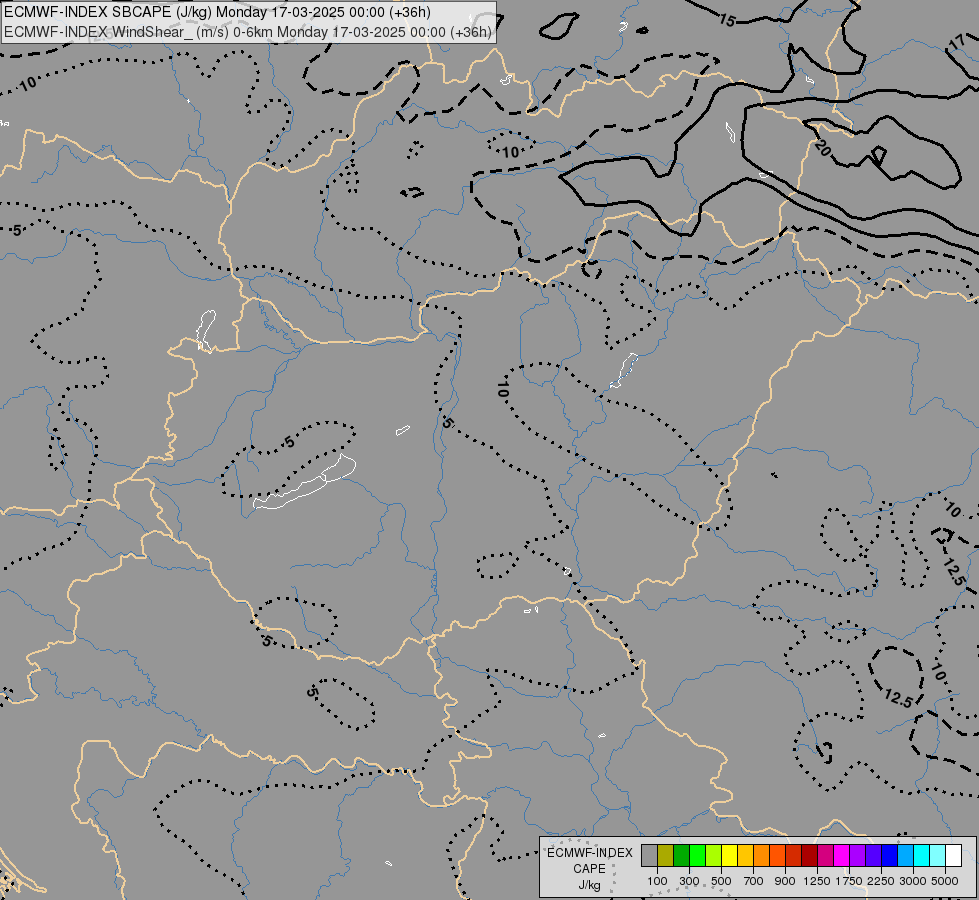This screenshot has width=979, height=900.
Task: Choose the cyan swatch after the 3000 tick
Action: click(x=922, y=856)
